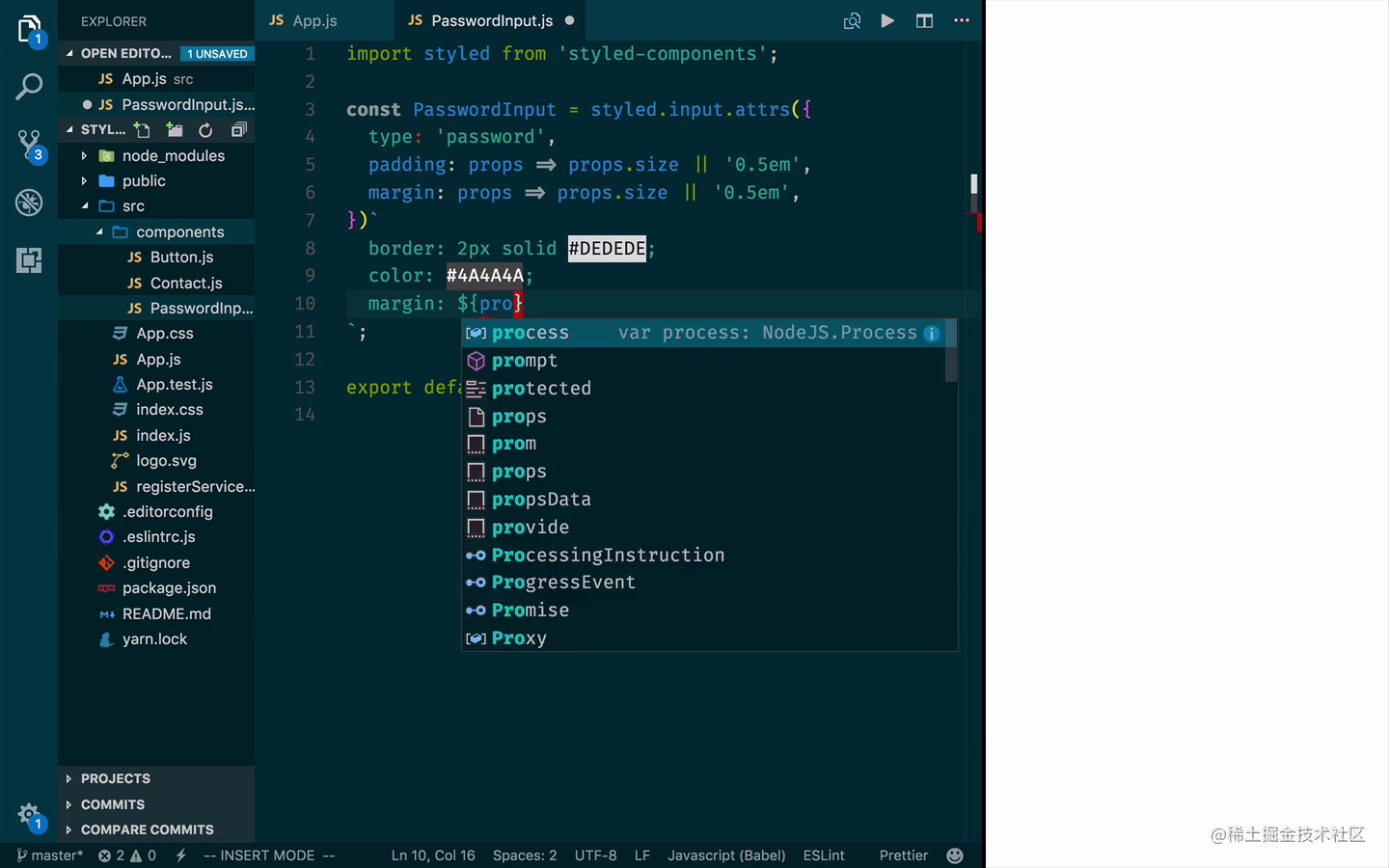
Task: Open the editor More Actions ellipsis
Action: pos(962,20)
